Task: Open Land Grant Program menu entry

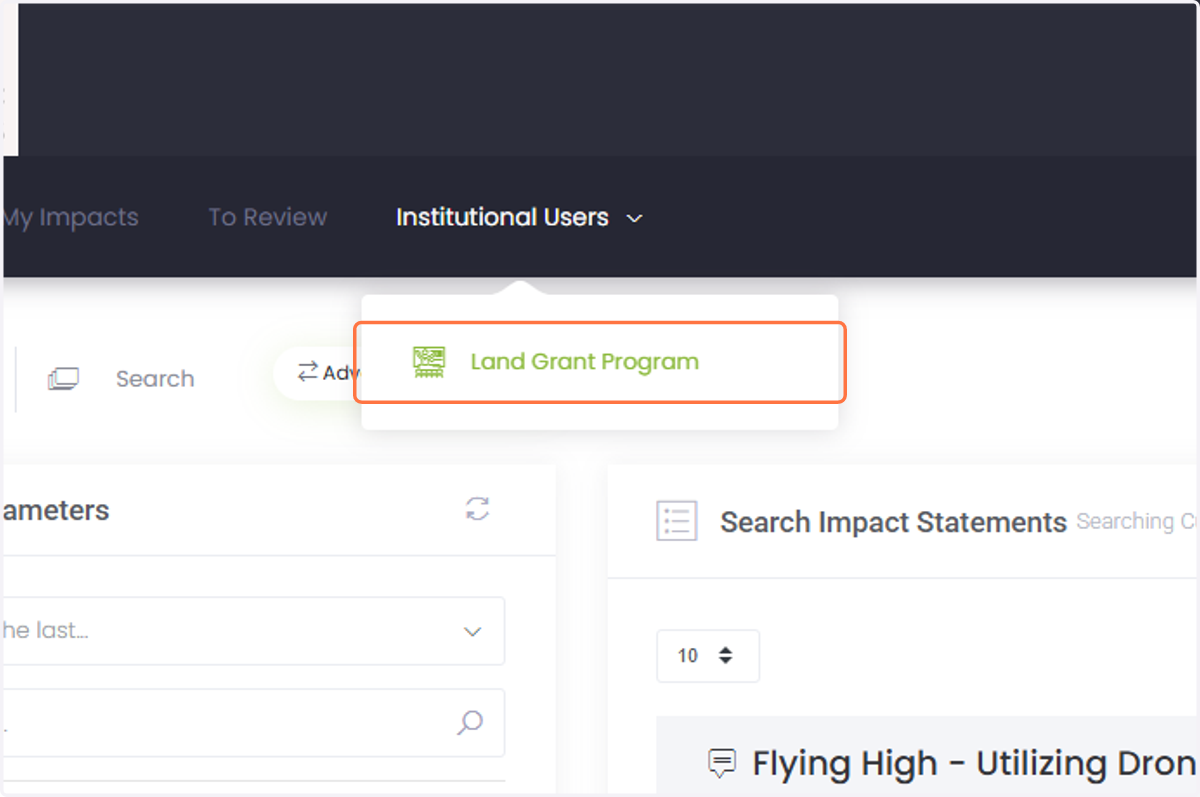Action: pyautogui.click(x=599, y=362)
